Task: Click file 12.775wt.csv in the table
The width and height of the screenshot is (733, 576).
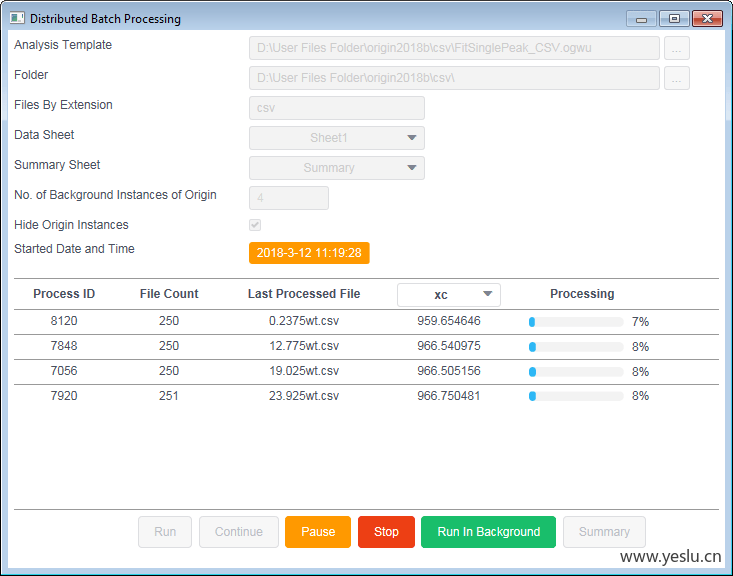Action: pos(304,346)
